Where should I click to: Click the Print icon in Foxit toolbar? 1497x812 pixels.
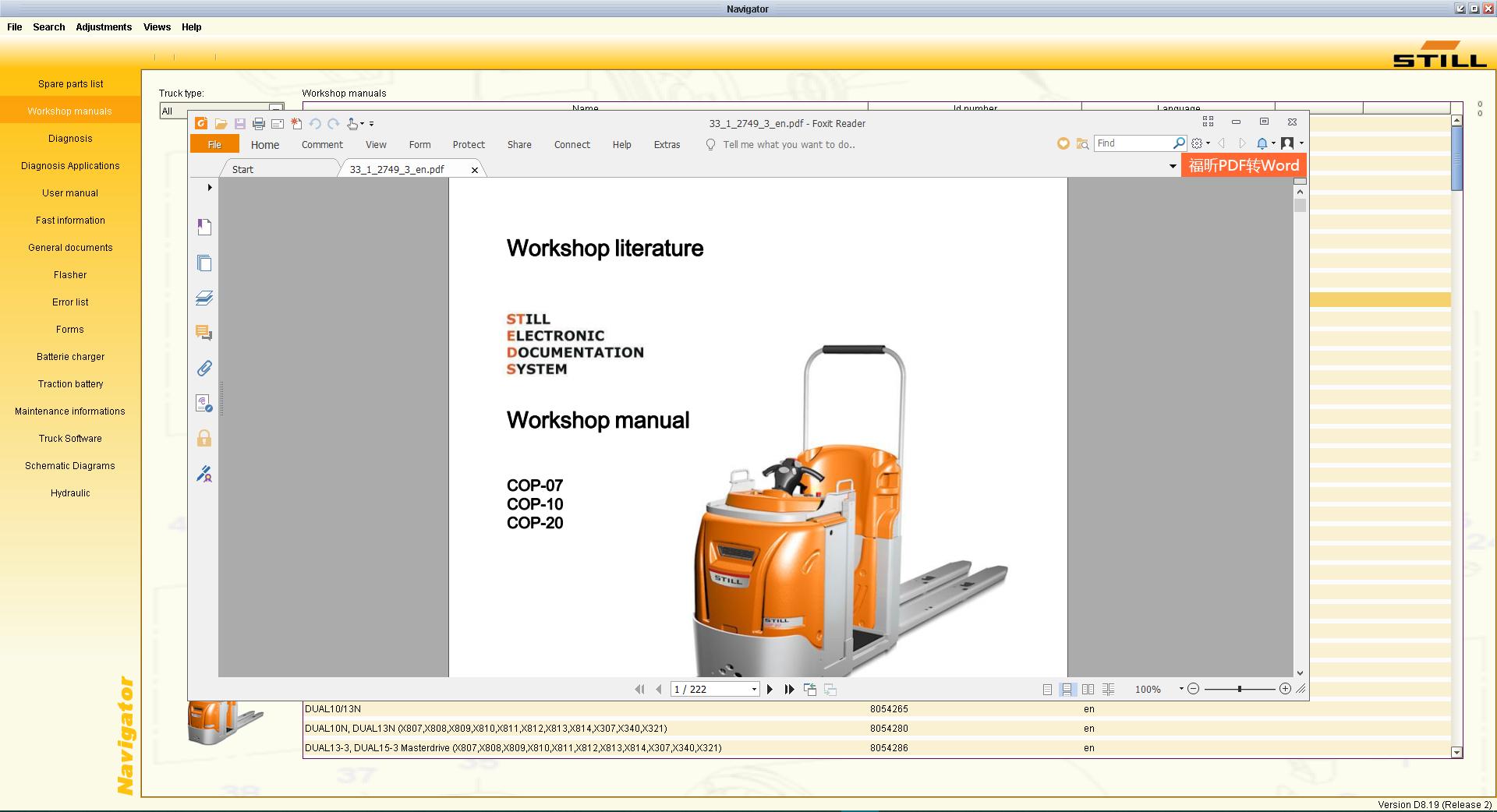tap(259, 124)
